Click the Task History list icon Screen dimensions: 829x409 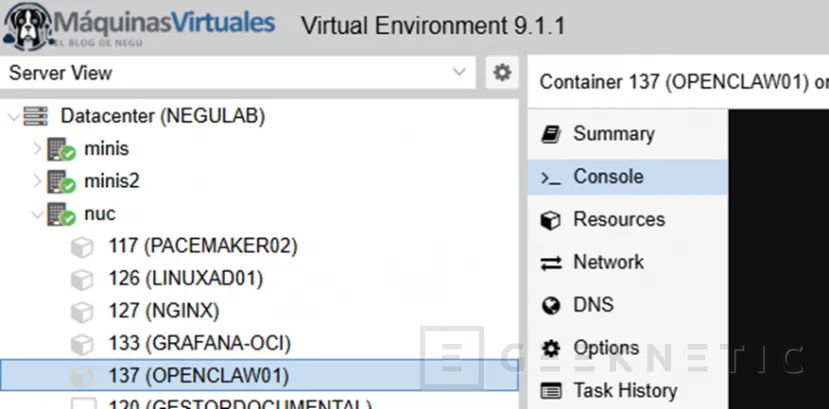551,392
